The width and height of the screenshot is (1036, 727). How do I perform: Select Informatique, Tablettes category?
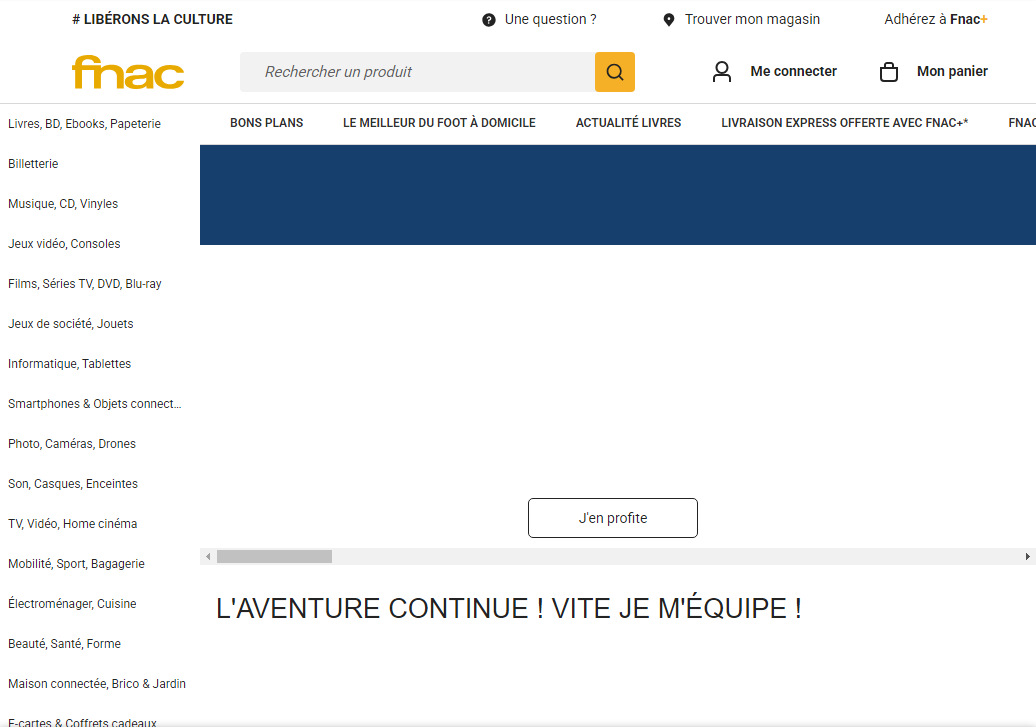[69, 364]
